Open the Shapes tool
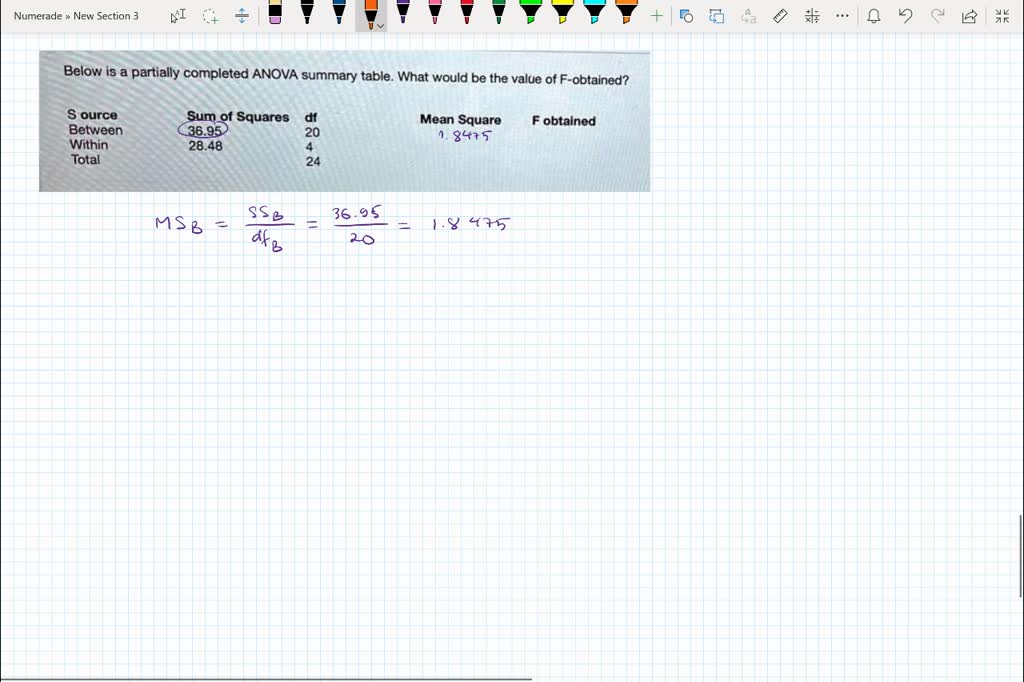This screenshot has width=1024, height=682. point(686,16)
